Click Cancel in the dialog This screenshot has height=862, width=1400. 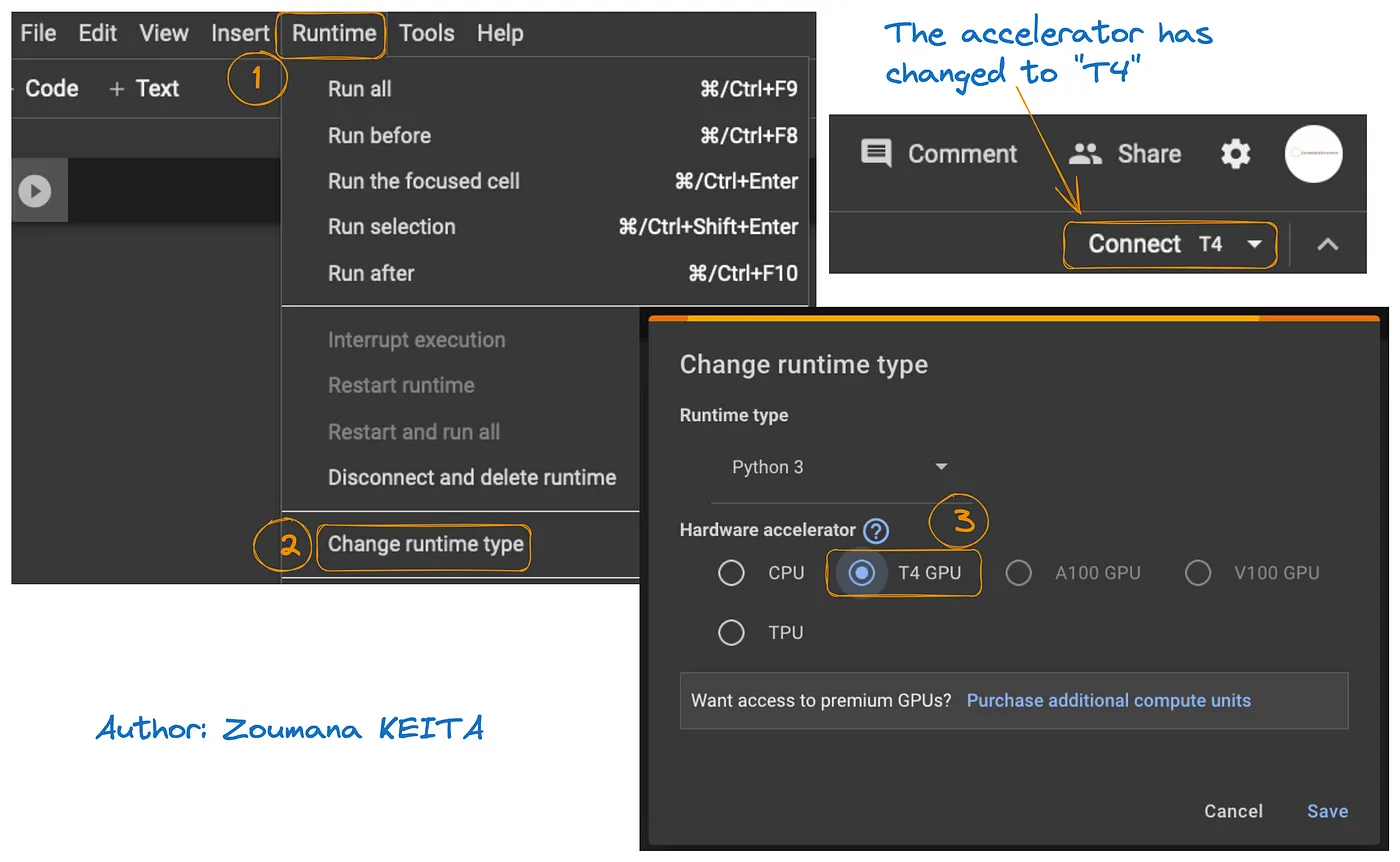1233,811
